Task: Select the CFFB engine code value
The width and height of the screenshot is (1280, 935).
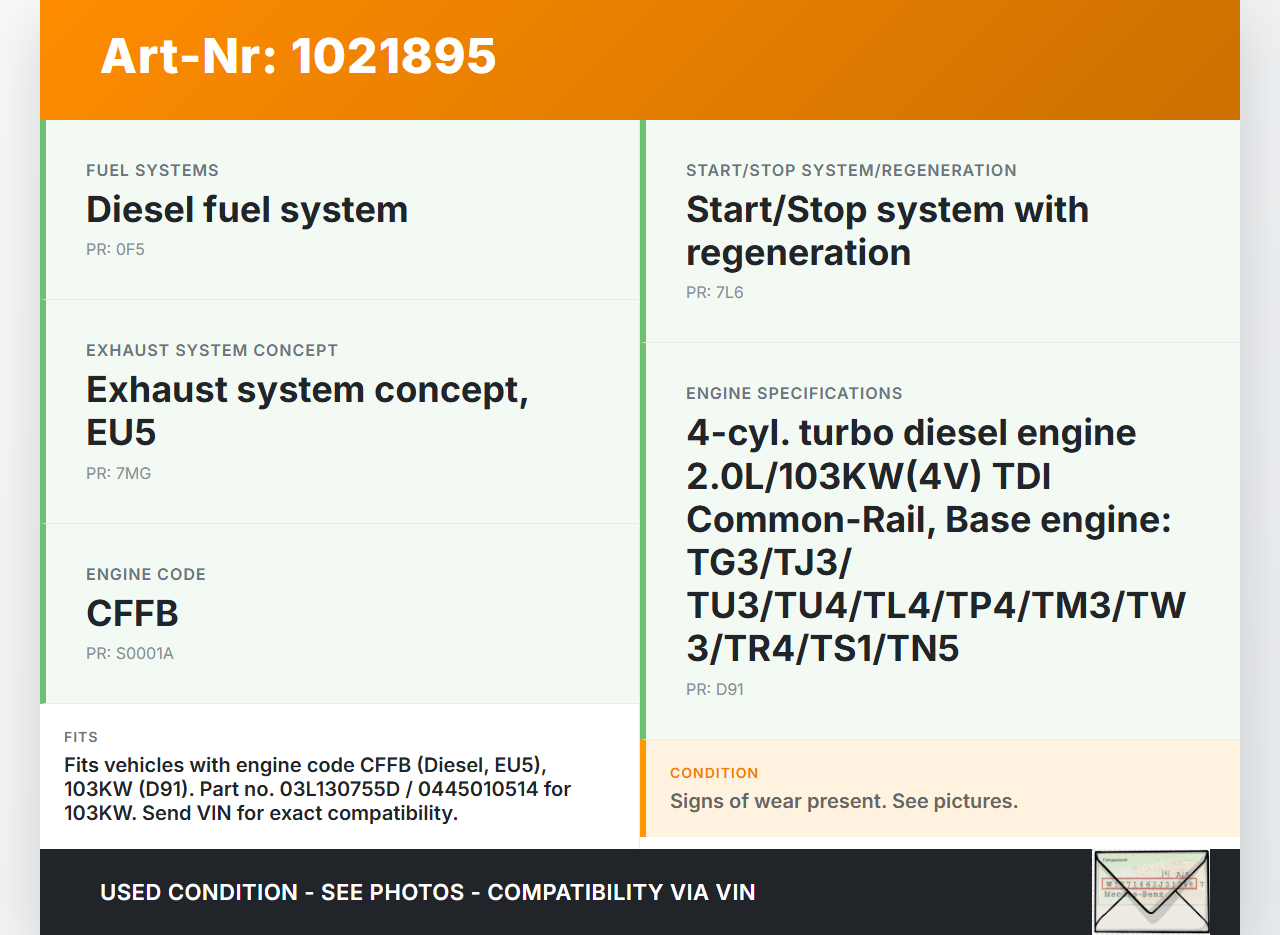Action: pos(132,614)
